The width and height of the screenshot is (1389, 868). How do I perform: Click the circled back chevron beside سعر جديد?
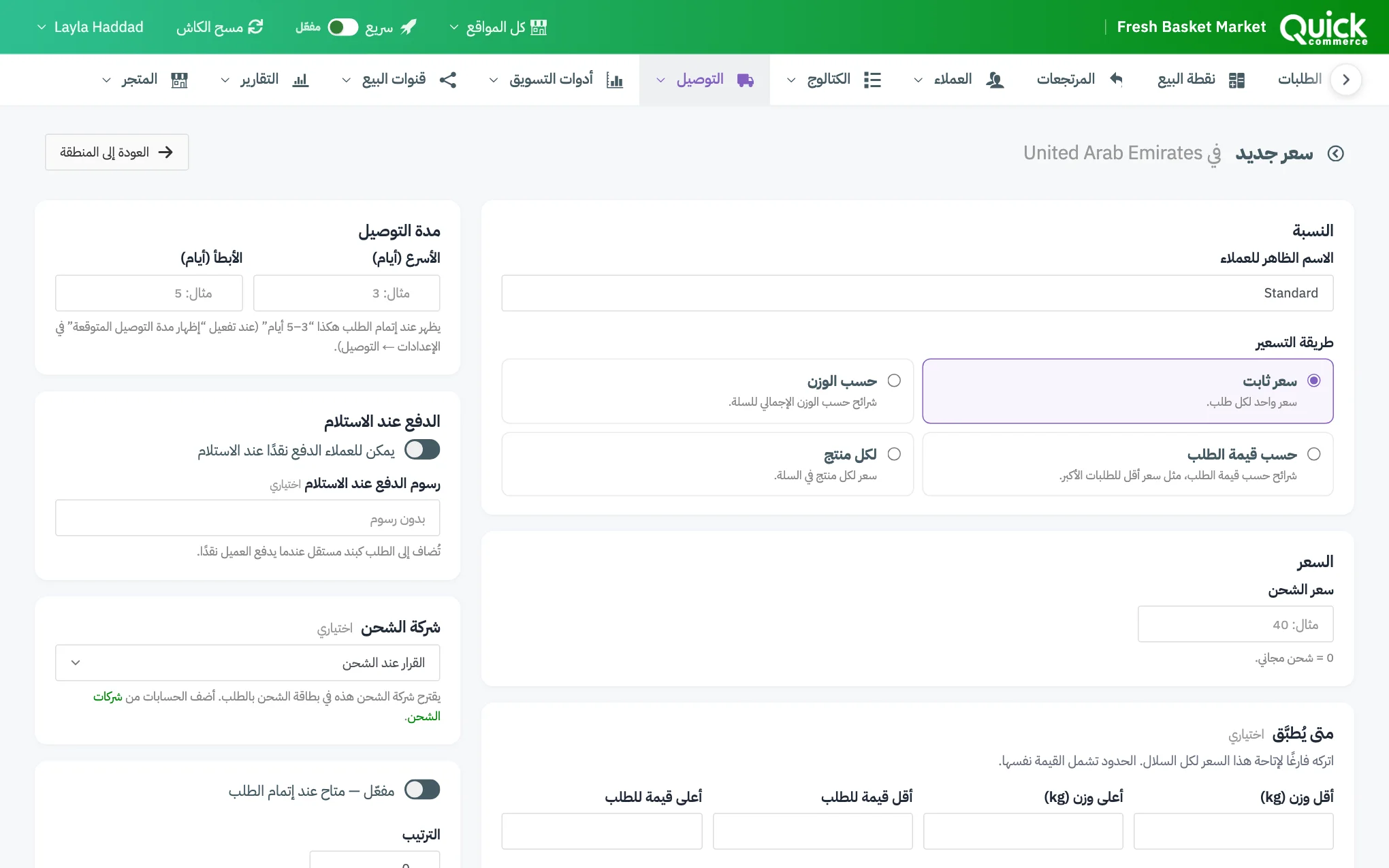point(1336,154)
